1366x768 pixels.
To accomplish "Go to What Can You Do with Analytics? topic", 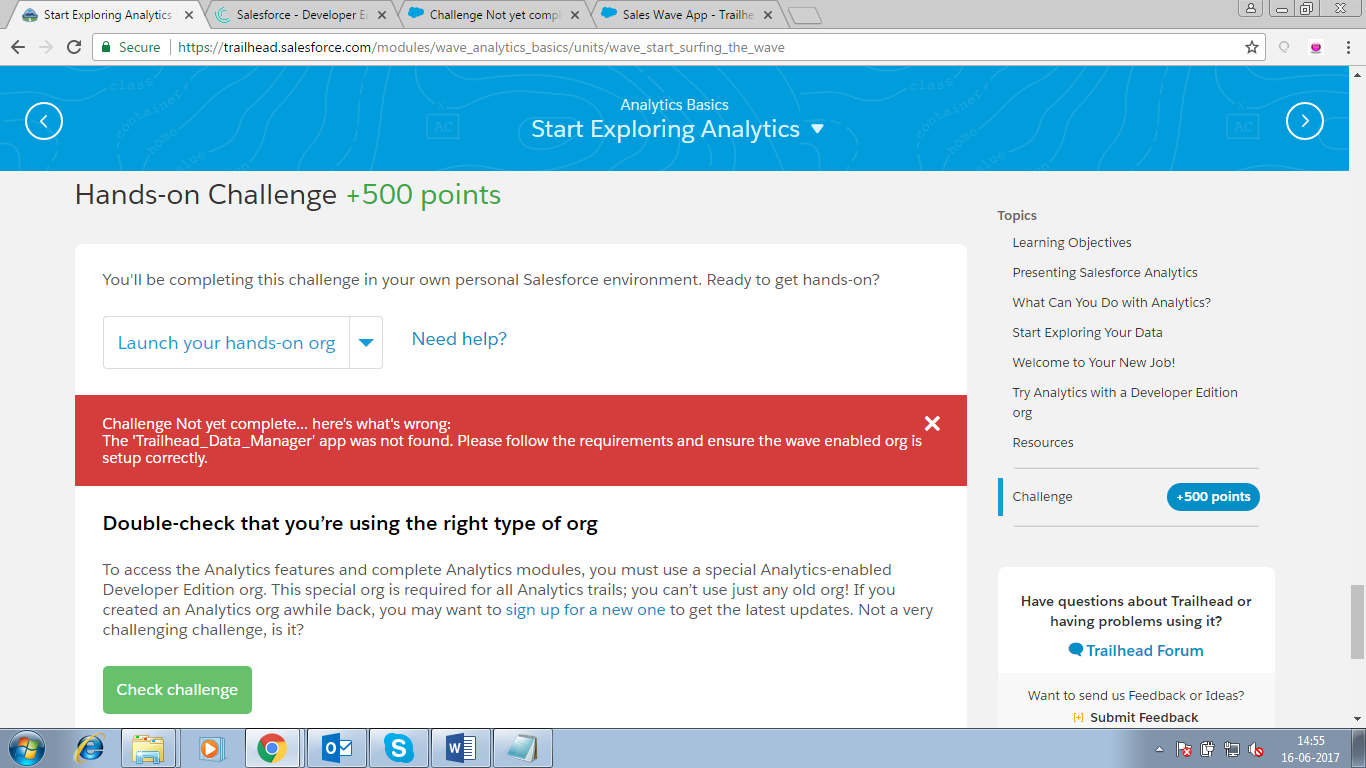I will pyautogui.click(x=1111, y=303).
